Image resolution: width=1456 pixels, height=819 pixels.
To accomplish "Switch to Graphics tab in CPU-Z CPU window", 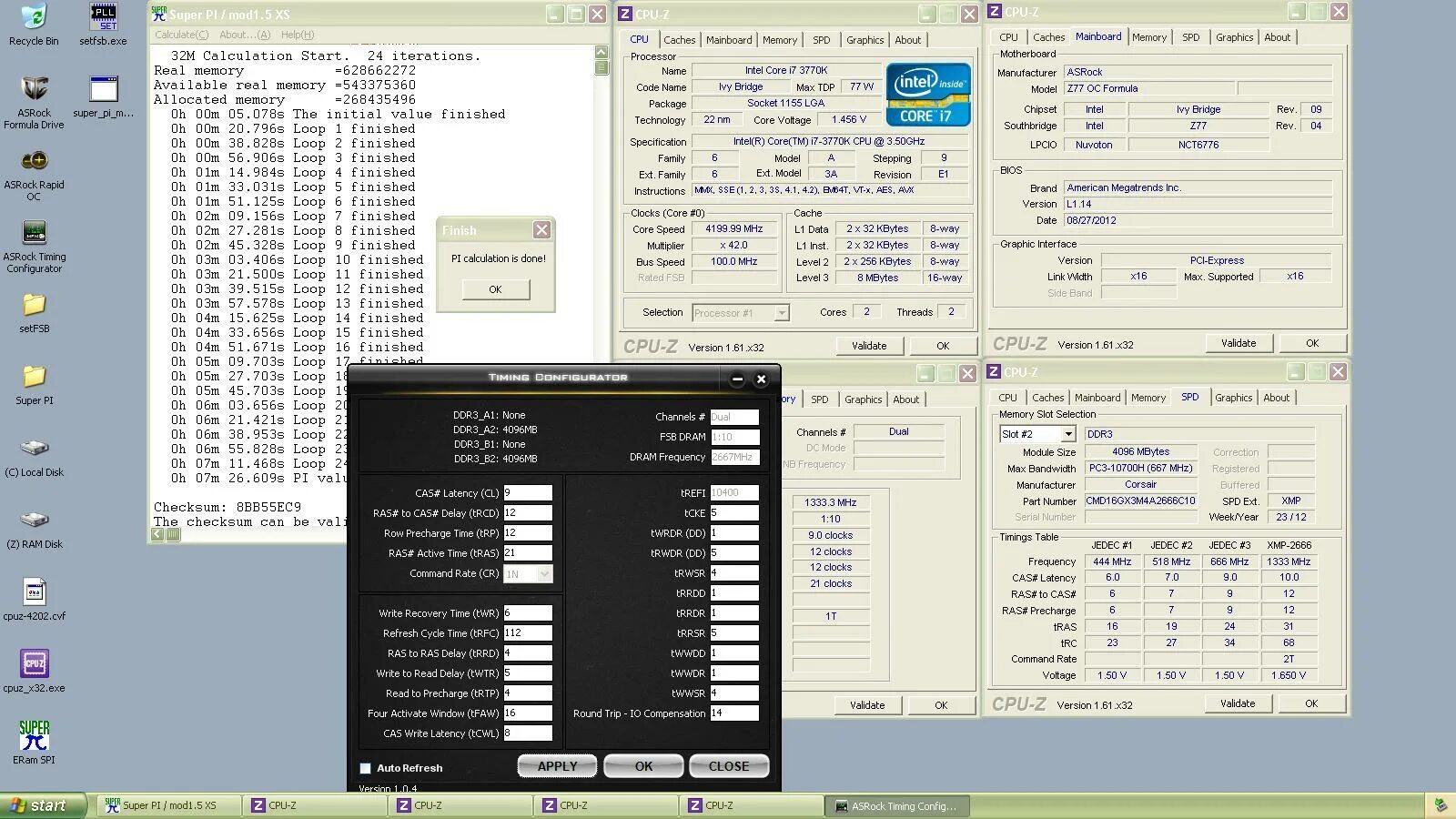I will pos(864,39).
